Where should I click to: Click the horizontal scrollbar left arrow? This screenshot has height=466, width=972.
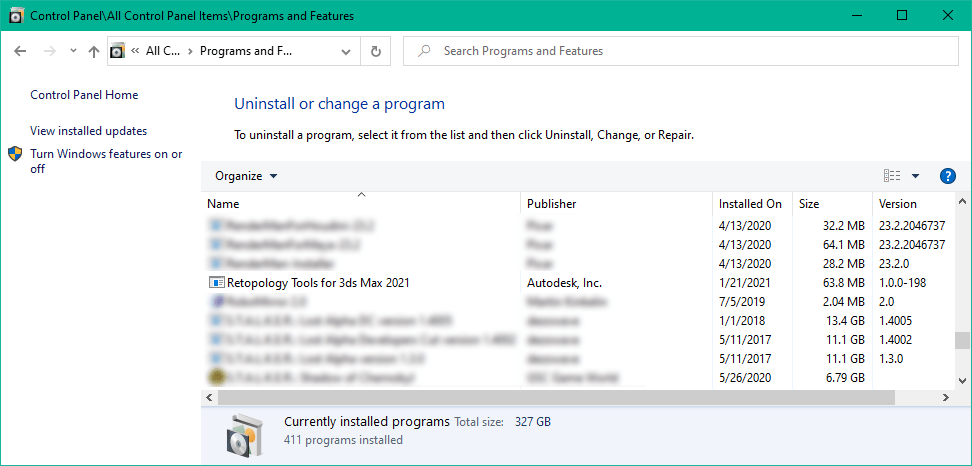tap(209, 397)
